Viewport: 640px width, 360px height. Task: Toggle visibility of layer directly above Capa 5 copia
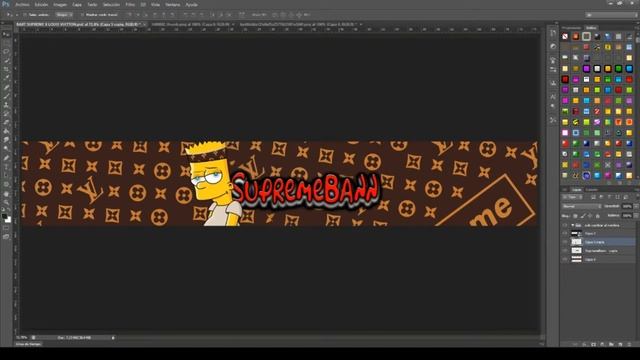pyautogui.click(x=565, y=233)
